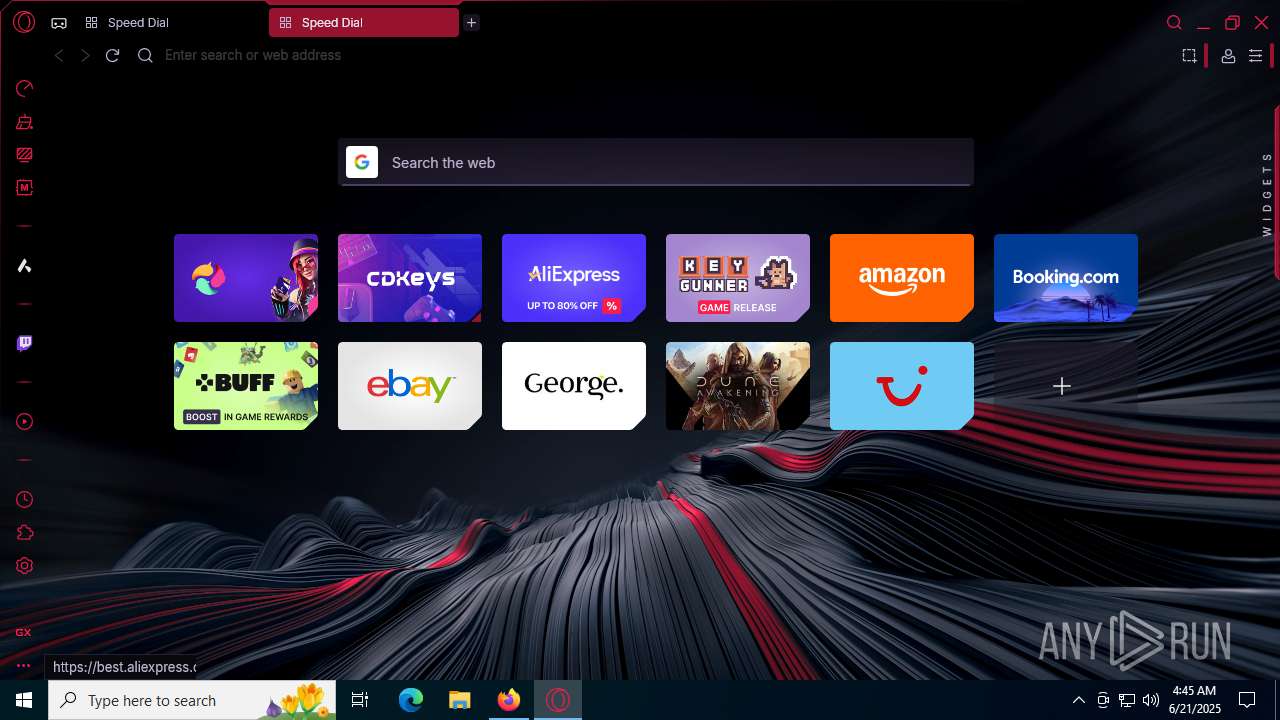Open Easy Setup sliders icon
Image resolution: width=1280 pixels, height=720 pixels.
coord(1255,57)
